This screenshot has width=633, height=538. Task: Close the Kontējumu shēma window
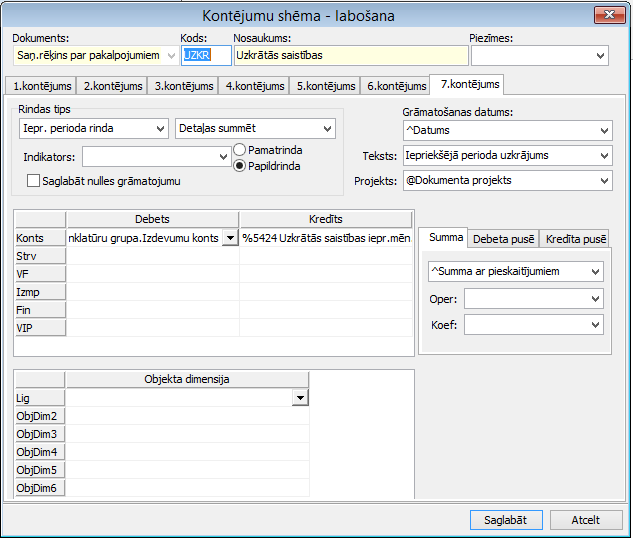coord(603,15)
